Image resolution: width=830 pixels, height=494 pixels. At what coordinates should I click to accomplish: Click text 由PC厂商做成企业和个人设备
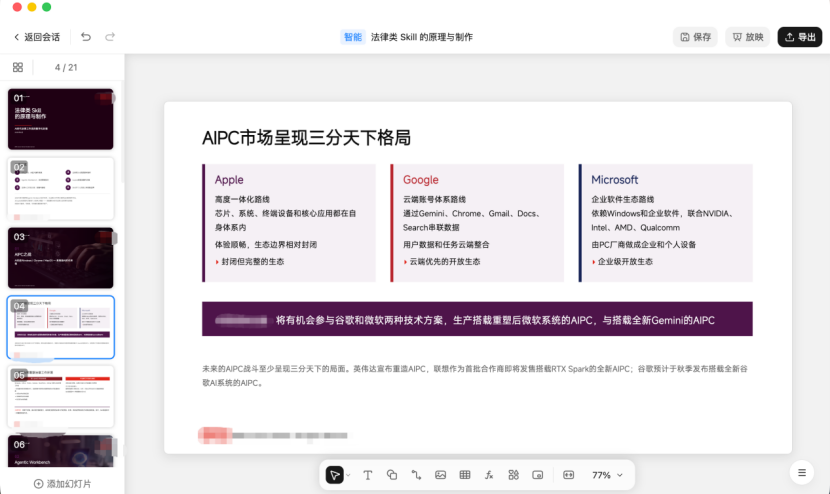click(x=644, y=245)
